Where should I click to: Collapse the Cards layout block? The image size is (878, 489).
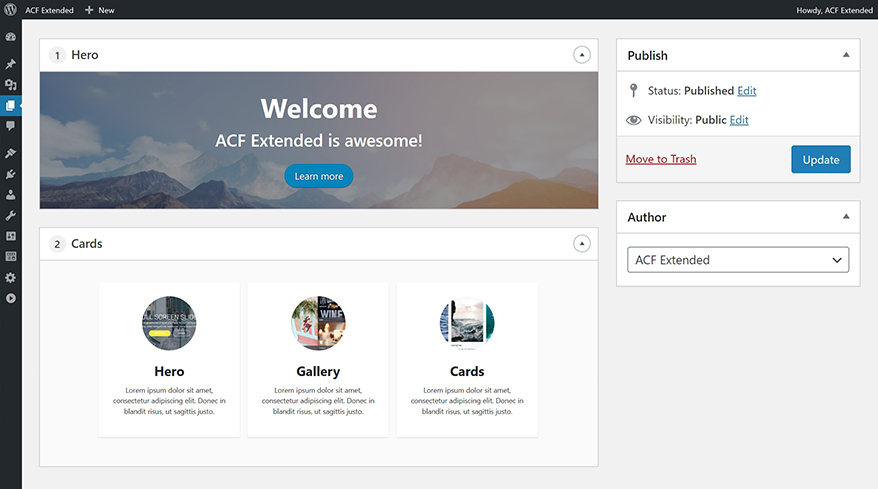coord(582,243)
